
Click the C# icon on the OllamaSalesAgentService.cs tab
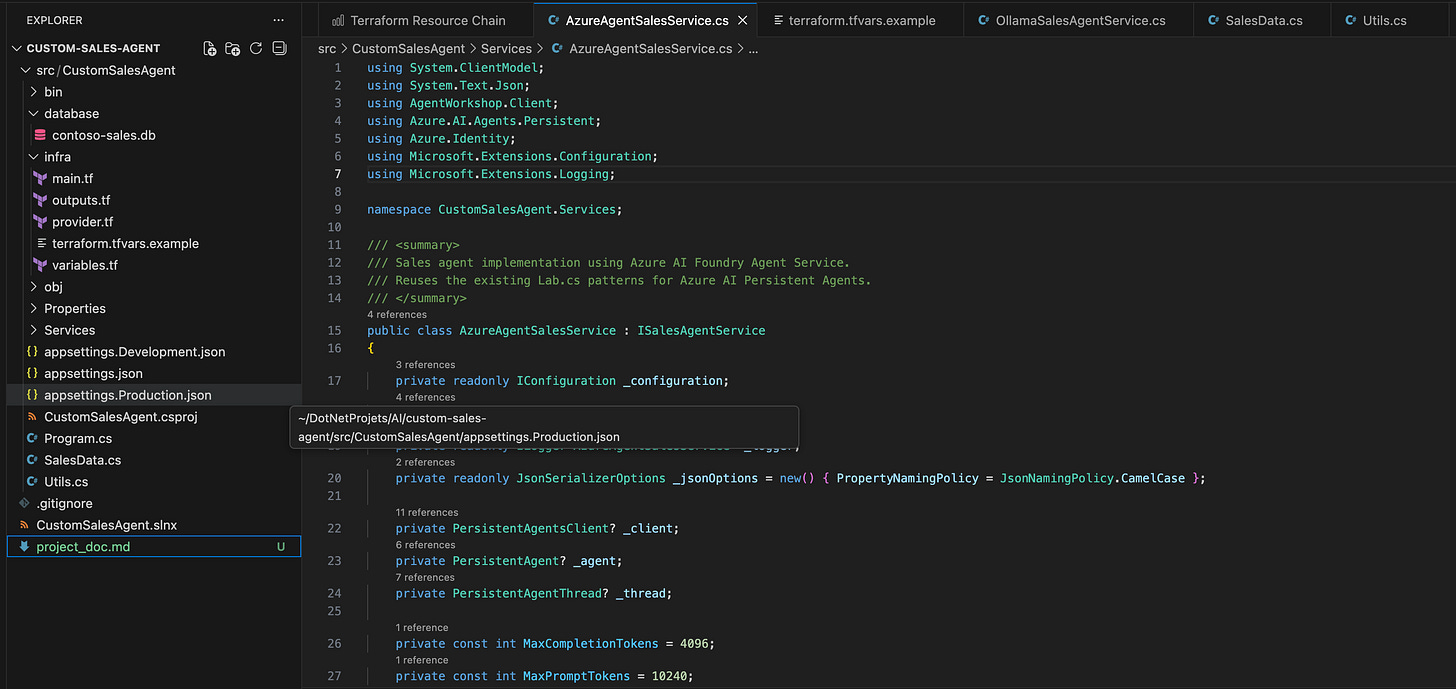(x=983, y=20)
